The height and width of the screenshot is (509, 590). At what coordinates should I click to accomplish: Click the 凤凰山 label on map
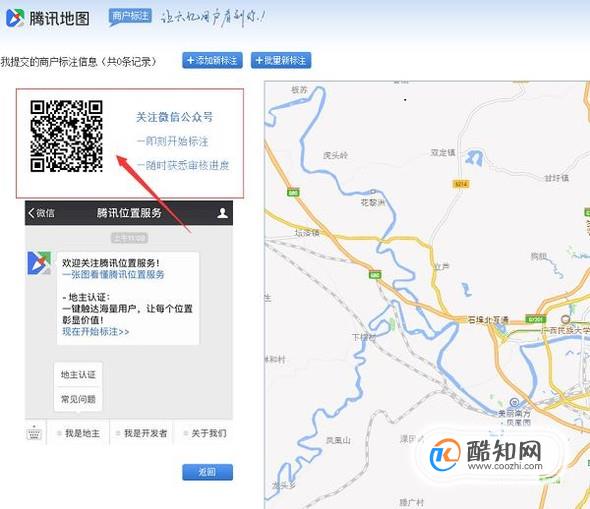[x=338, y=440]
